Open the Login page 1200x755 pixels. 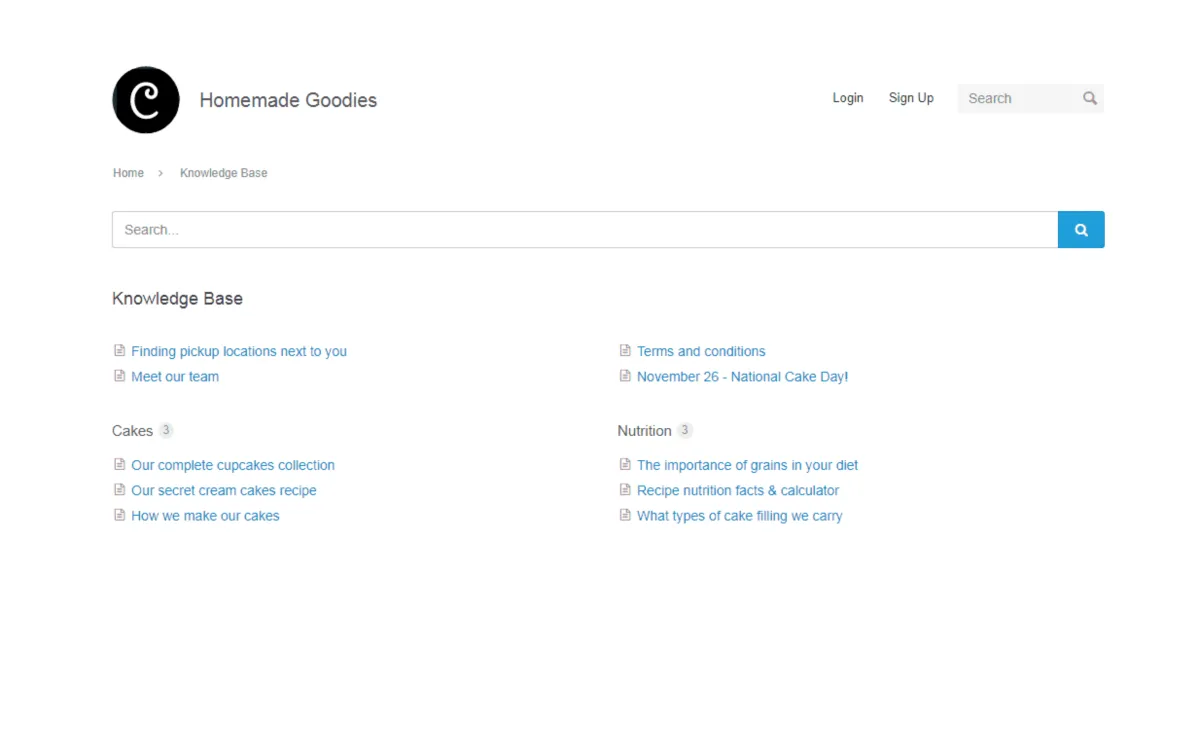coord(847,98)
